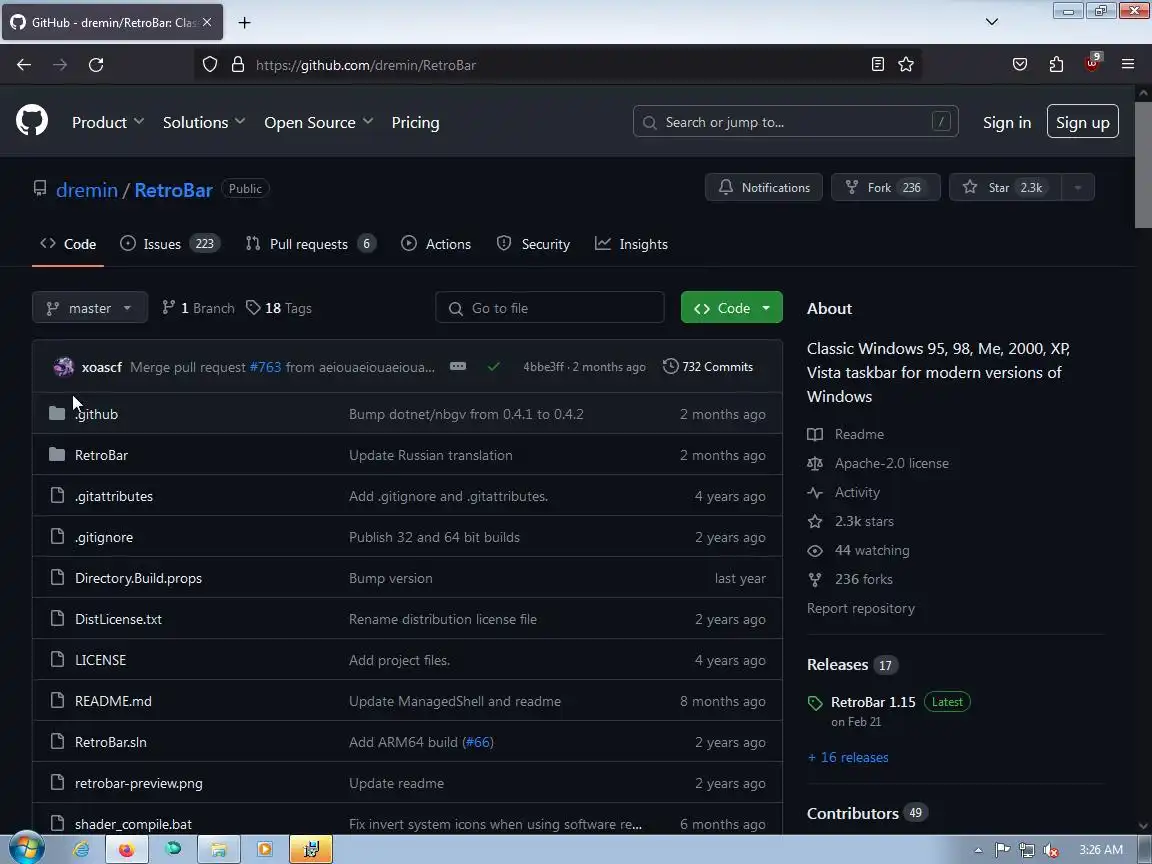Expand the Solutions menu
This screenshot has width=1152, height=864.
click(204, 123)
